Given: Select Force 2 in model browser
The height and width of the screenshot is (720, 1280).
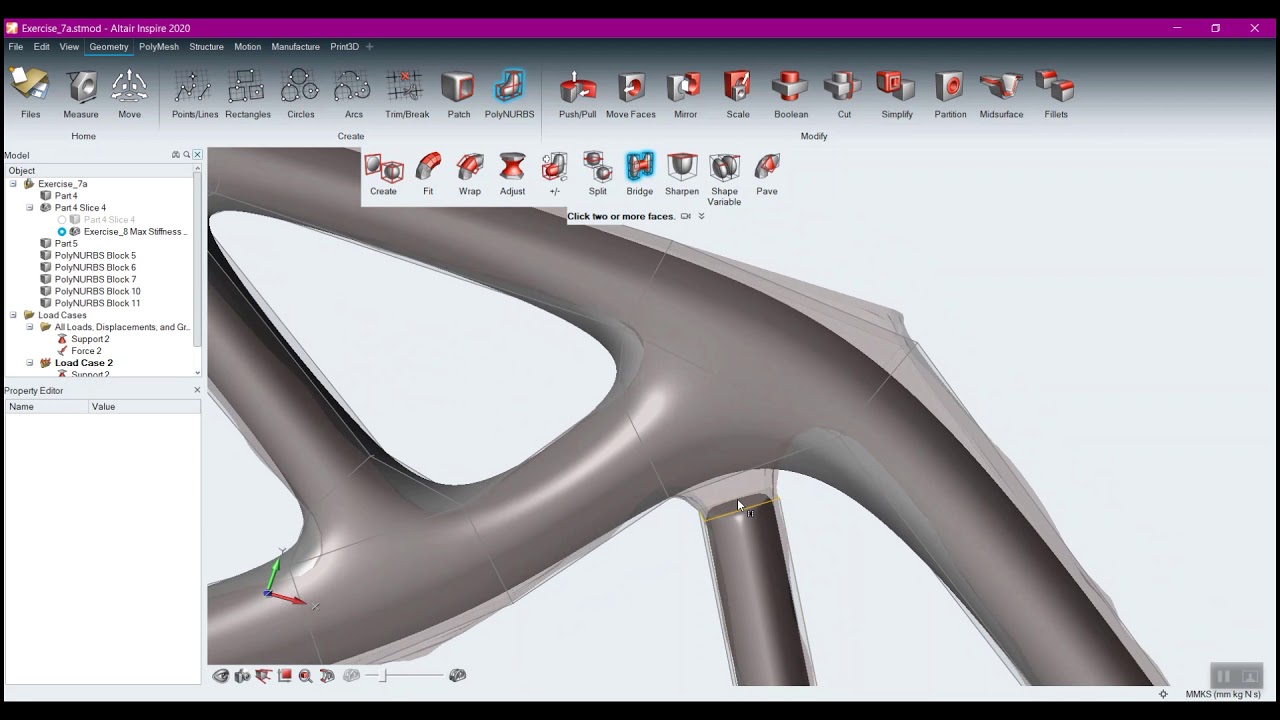Looking at the screenshot, I should 86,351.
